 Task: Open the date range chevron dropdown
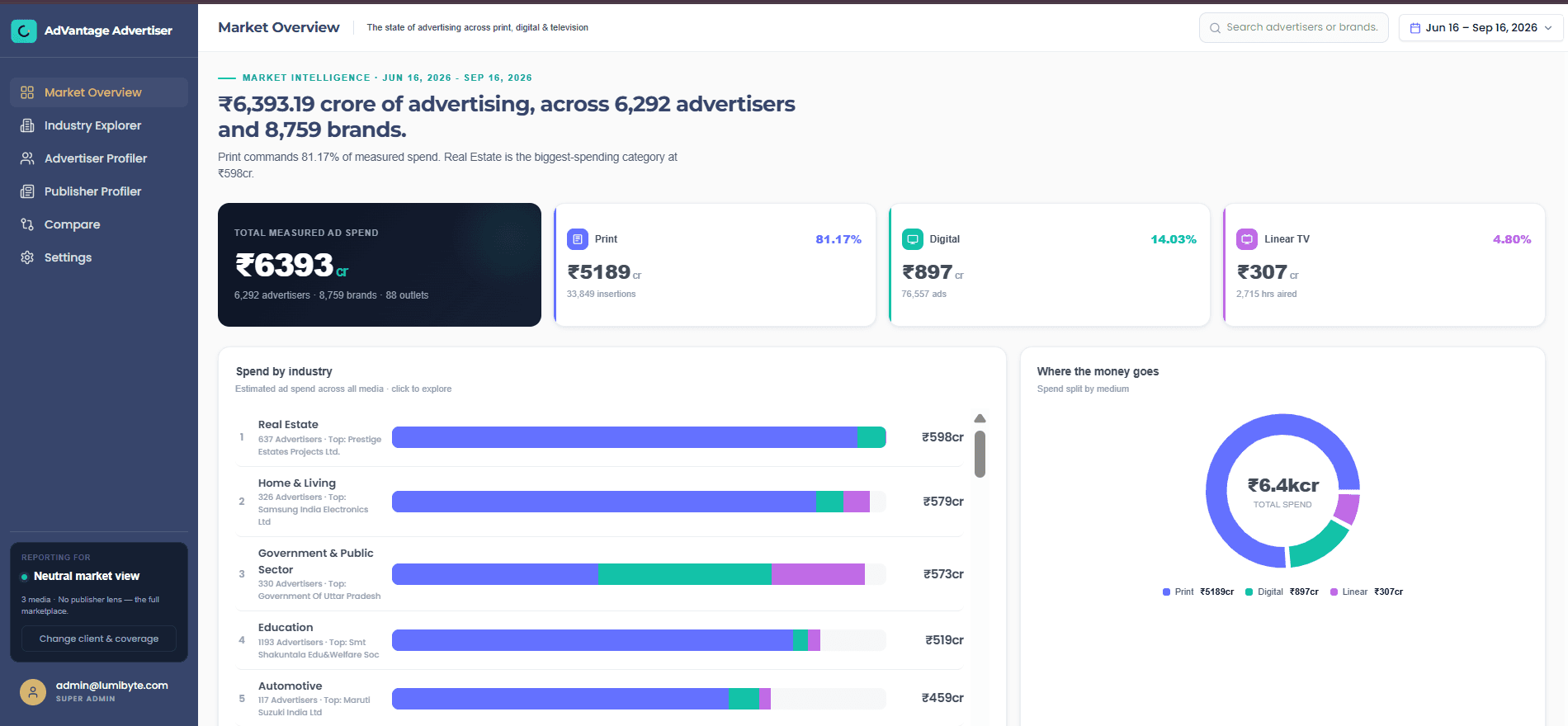[x=1548, y=28]
